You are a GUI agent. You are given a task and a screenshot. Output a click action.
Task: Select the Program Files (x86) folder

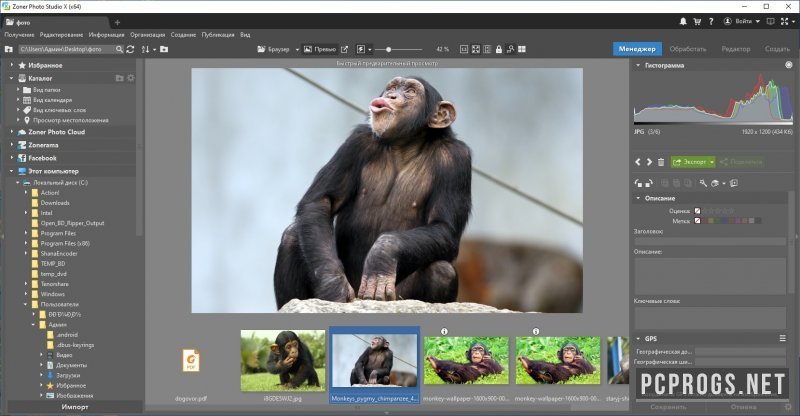[65, 243]
